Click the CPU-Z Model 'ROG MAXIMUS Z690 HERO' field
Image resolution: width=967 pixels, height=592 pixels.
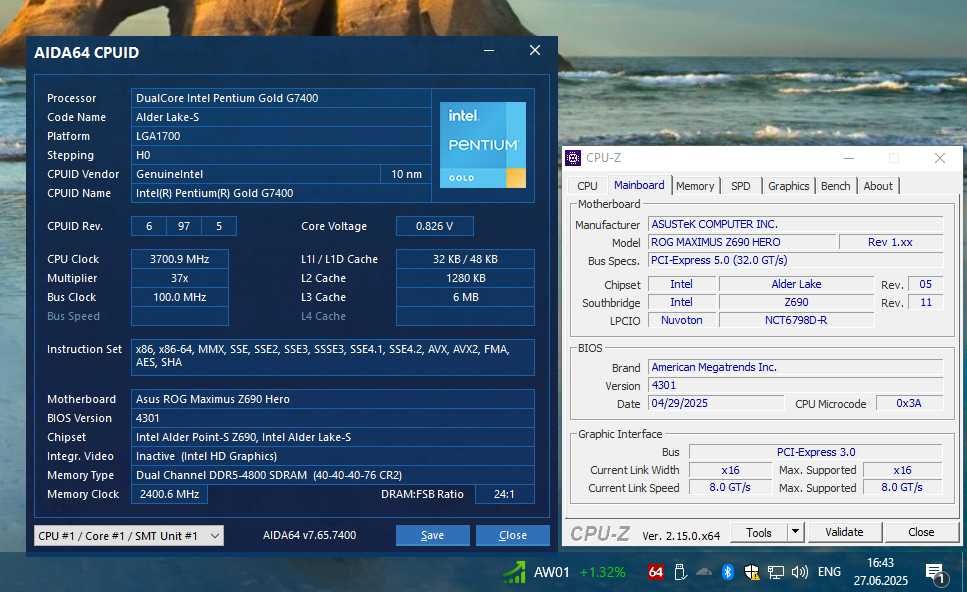[x=742, y=242]
